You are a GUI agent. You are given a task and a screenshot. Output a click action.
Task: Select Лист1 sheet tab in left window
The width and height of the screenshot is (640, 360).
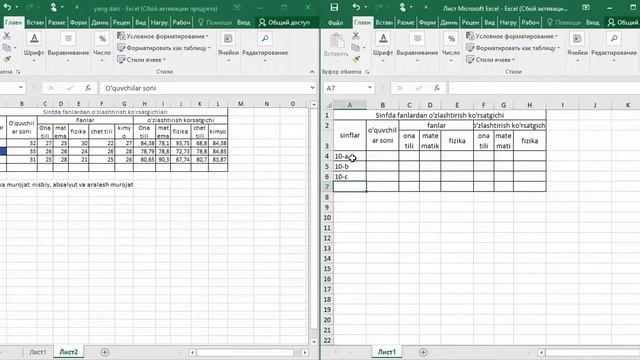(x=38, y=352)
